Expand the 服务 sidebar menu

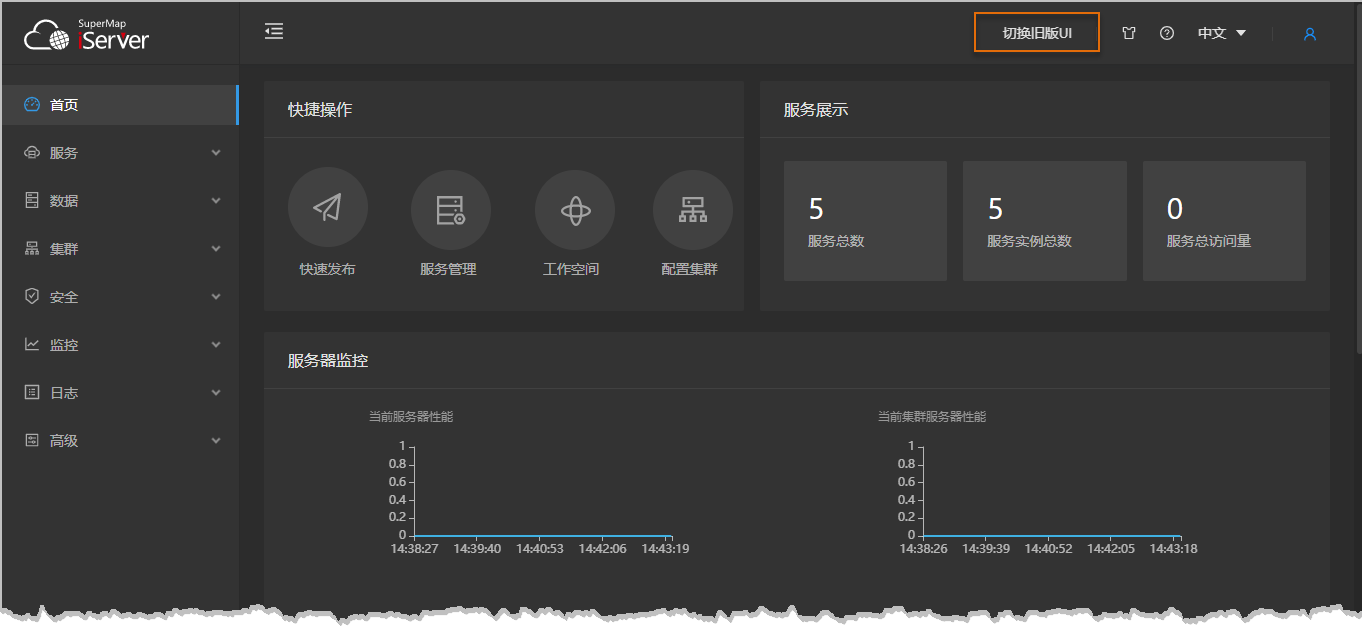(x=120, y=153)
